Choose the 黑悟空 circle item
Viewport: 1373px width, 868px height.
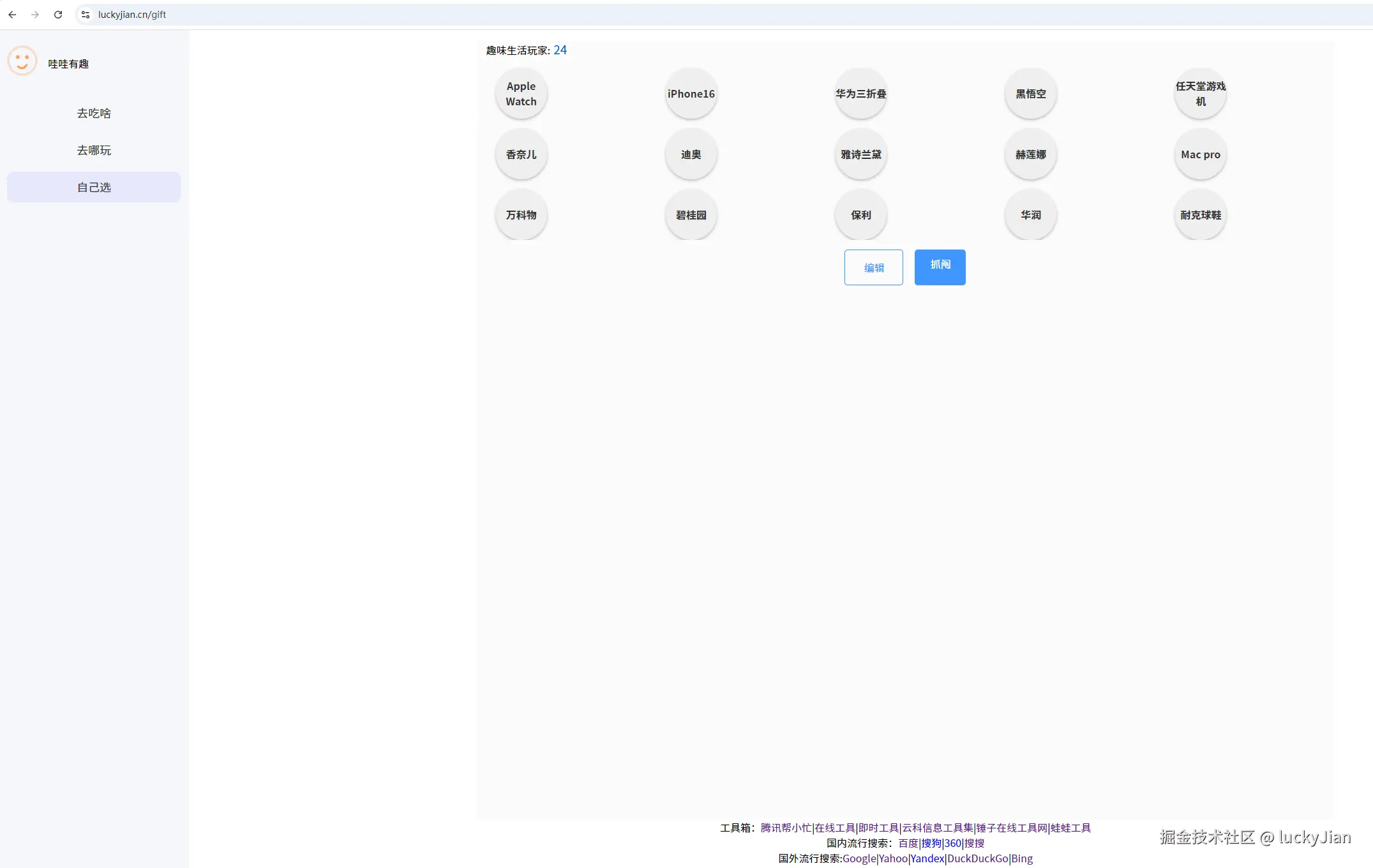[x=1030, y=94]
